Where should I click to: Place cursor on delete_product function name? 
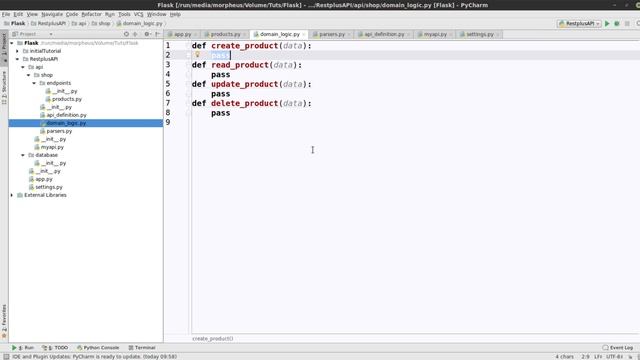click(x=244, y=103)
